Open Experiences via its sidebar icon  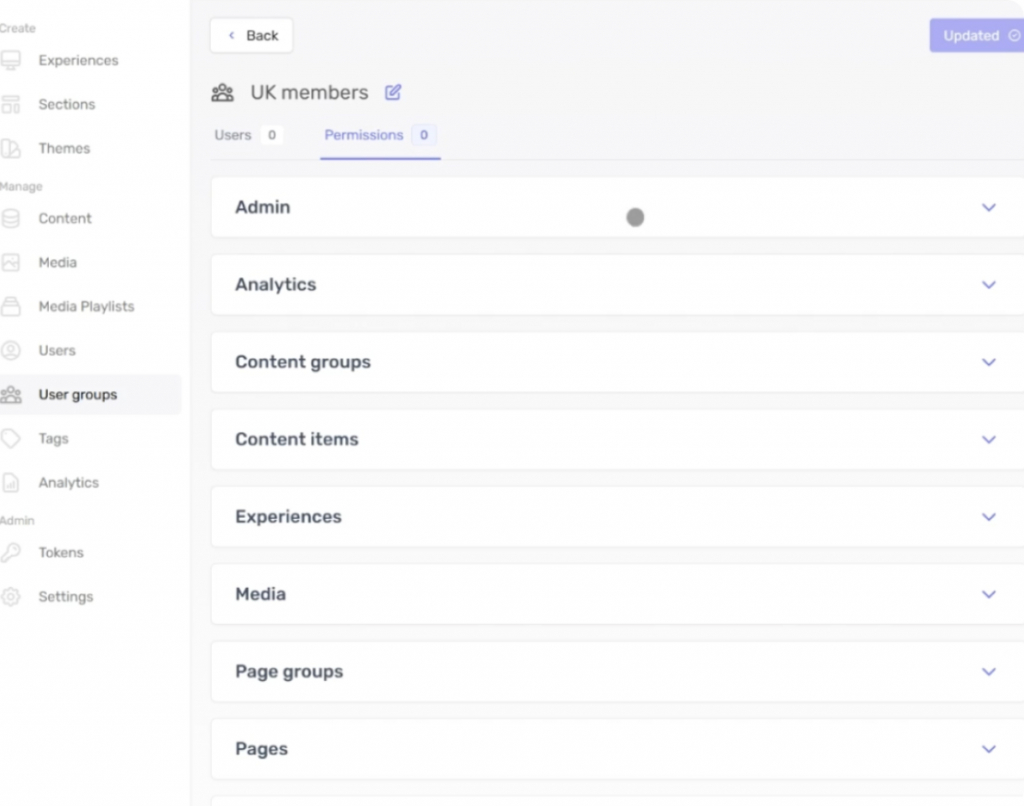11,61
